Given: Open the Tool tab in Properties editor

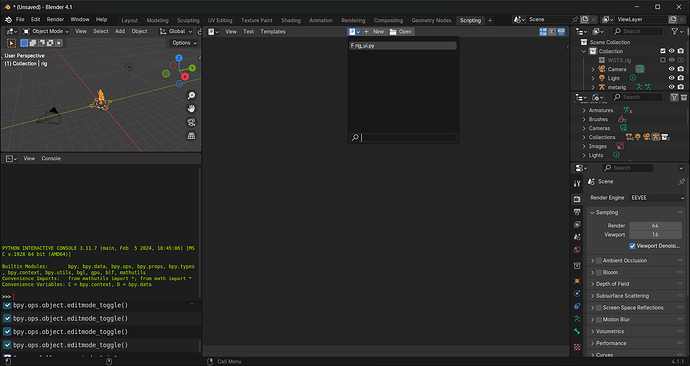Looking at the screenshot, I should coord(577,184).
